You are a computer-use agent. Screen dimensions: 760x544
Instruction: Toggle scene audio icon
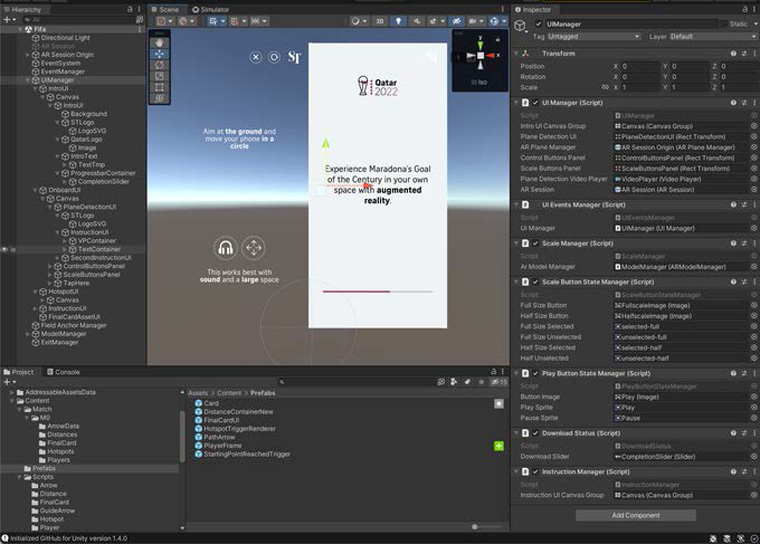[x=416, y=21]
